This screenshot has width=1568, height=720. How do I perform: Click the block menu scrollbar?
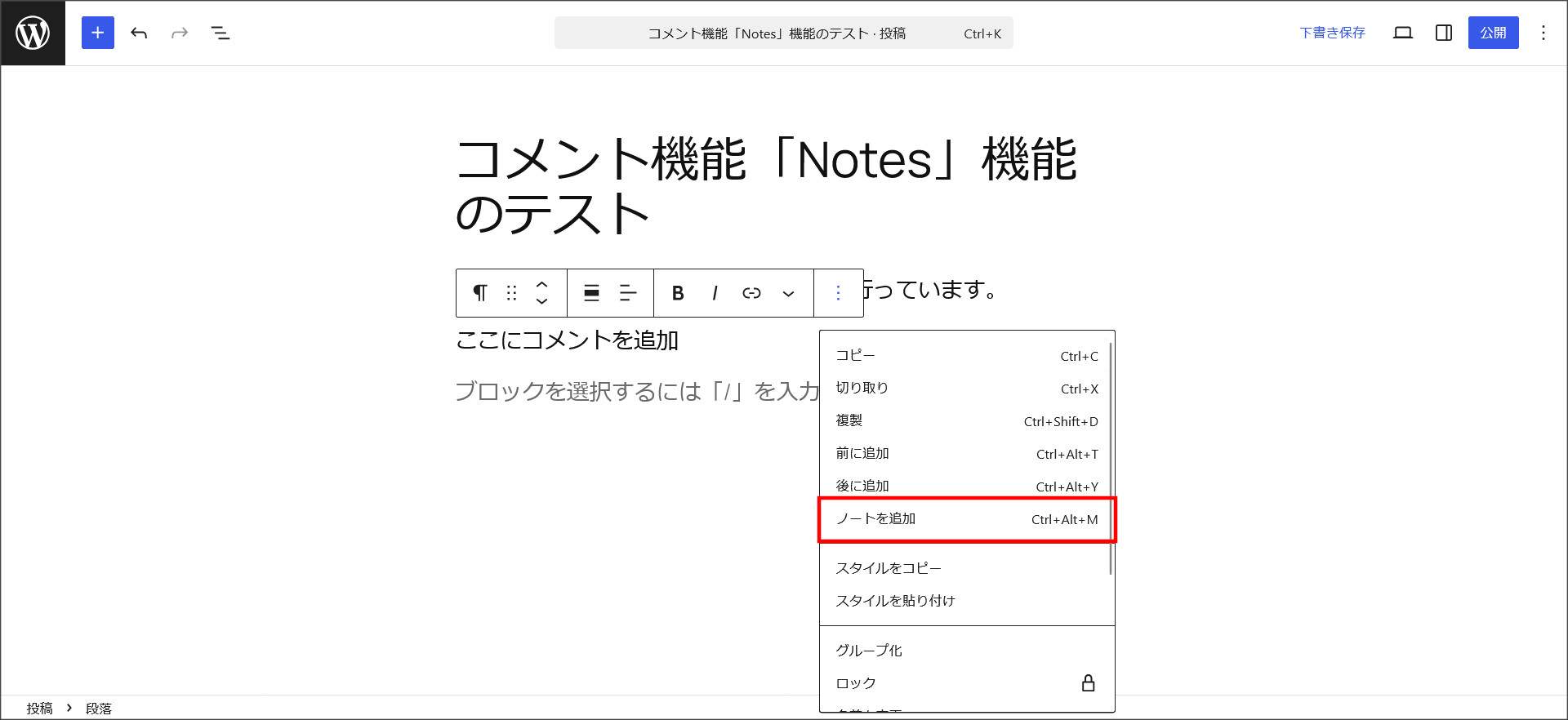(1111, 457)
